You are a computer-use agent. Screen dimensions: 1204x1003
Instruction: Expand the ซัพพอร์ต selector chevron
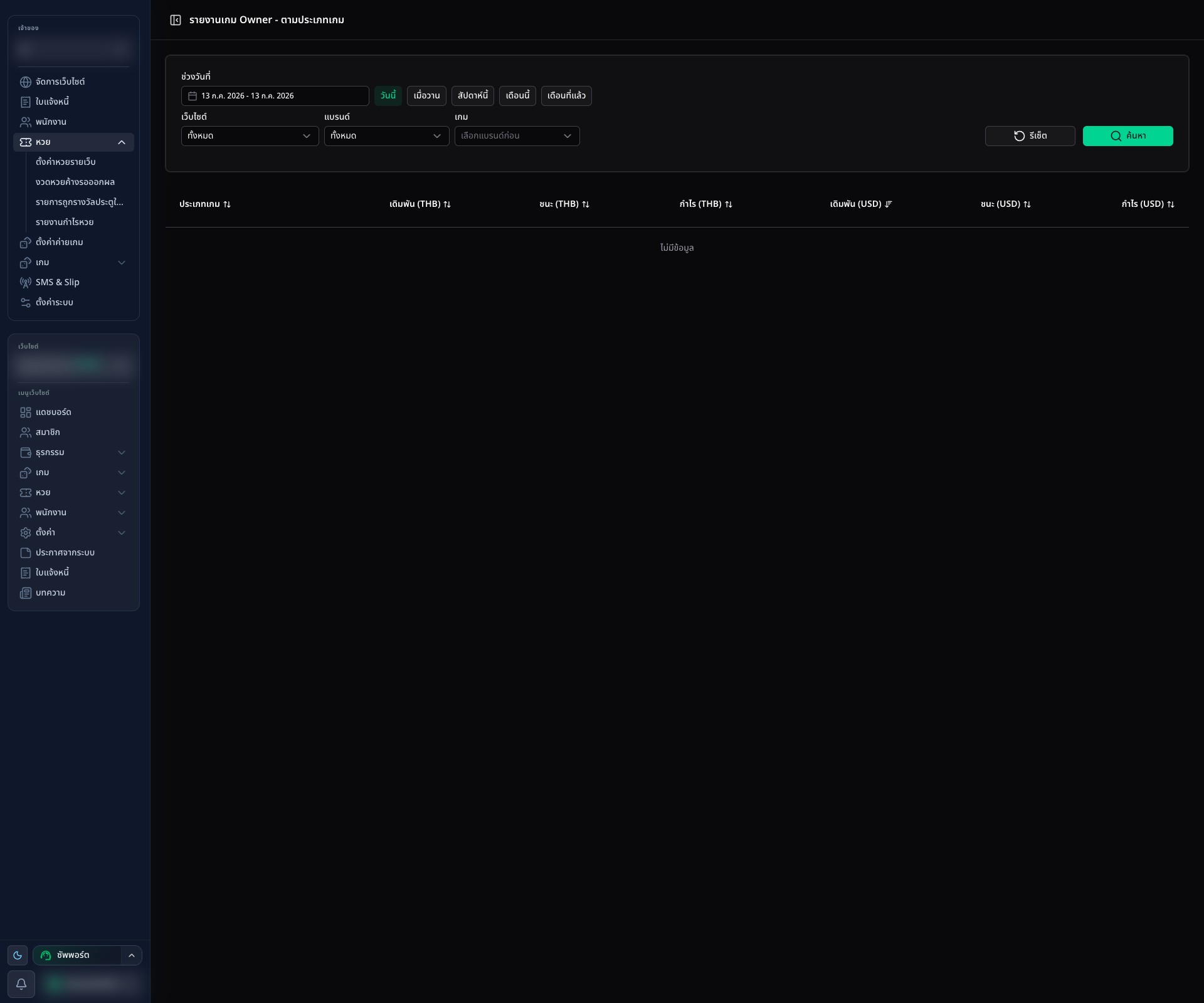coord(132,955)
